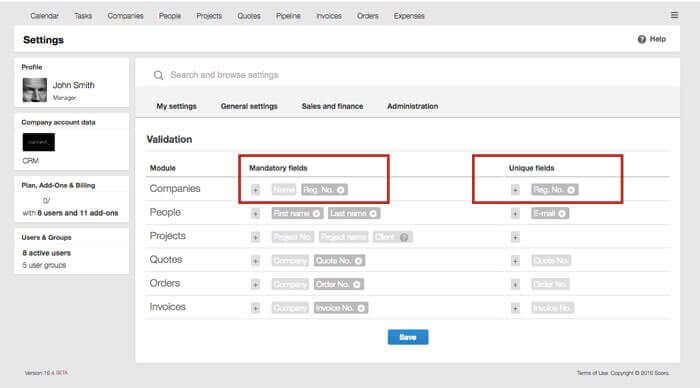Open Projects in top navigation
Viewport: 700px width, 388px height.
(209, 16)
